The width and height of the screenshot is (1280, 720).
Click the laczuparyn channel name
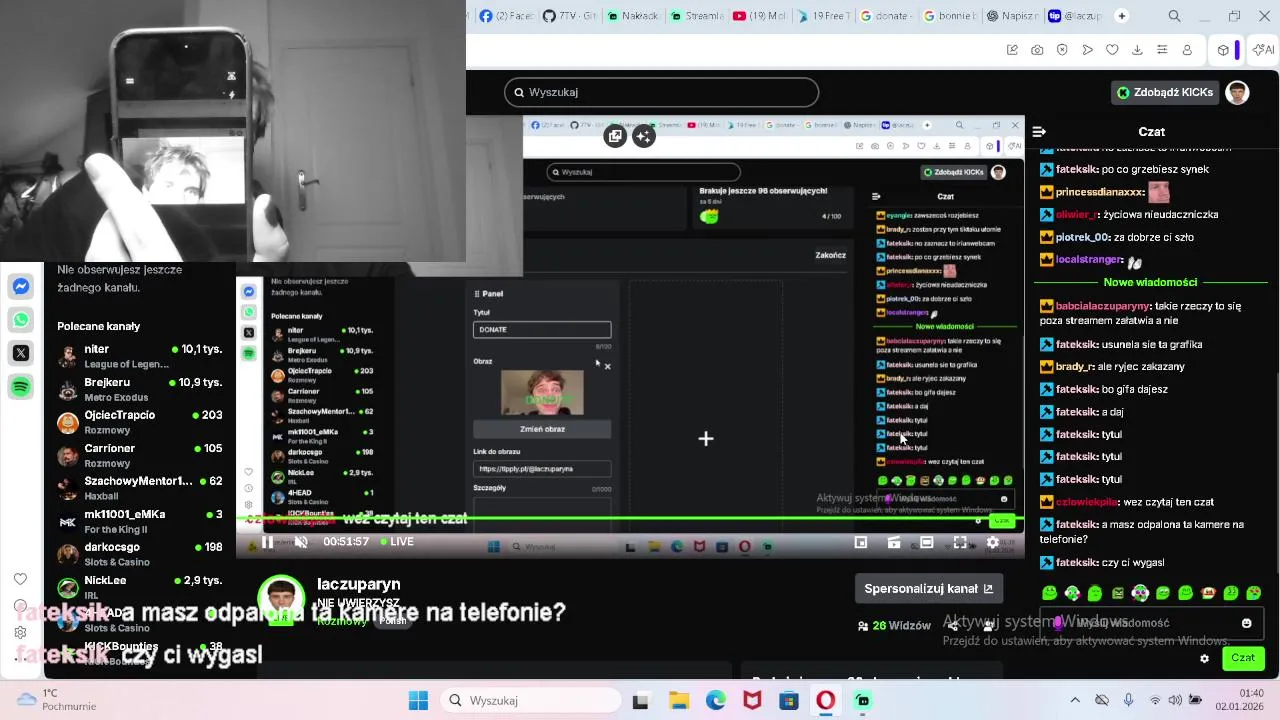pyautogui.click(x=358, y=584)
